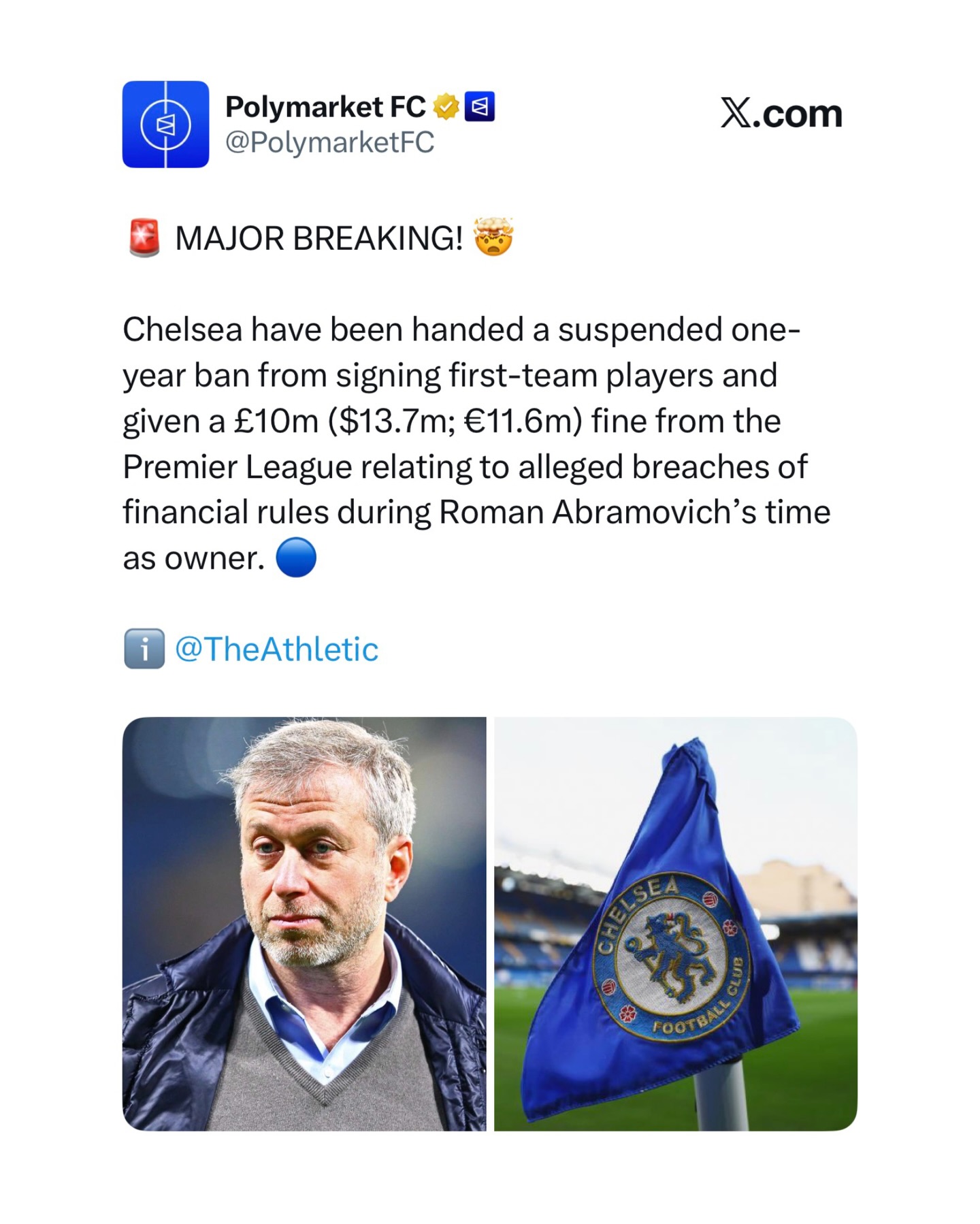The image size is (980, 1224).
Task: Click the 'MAJOR BREAKING!' headline text
Action: pyautogui.click(x=318, y=238)
